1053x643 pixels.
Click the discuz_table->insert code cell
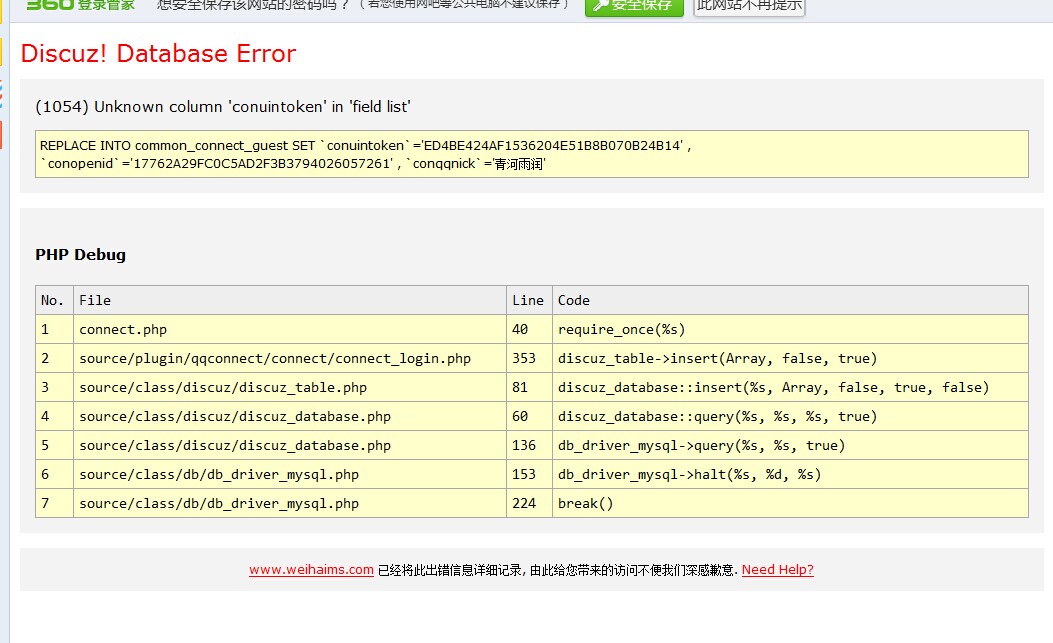click(717, 358)
